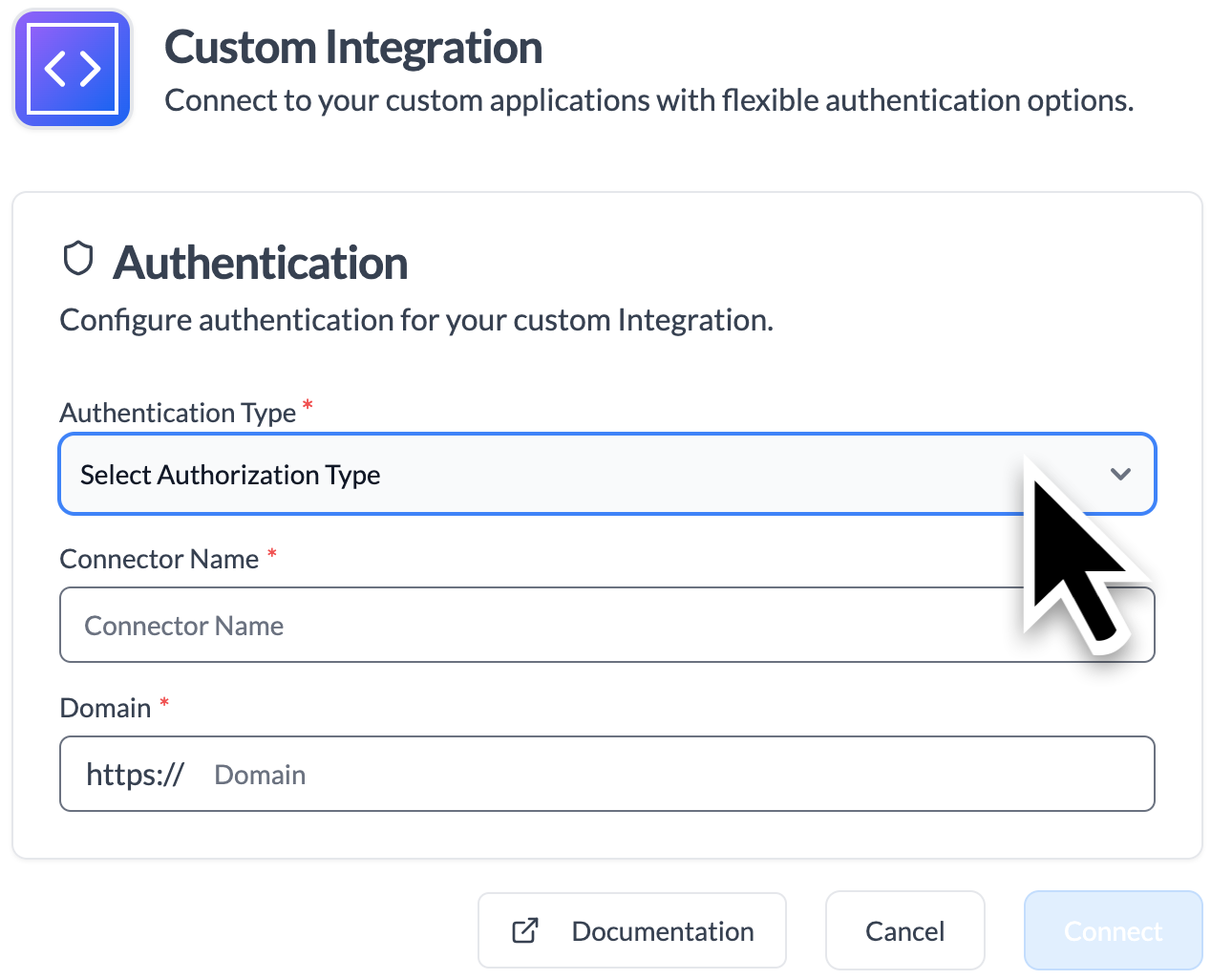The height and width of the screenshot is (980, 1211).
Task: Click the Custom Integration code brackets logo
Action: pos(73,69)
